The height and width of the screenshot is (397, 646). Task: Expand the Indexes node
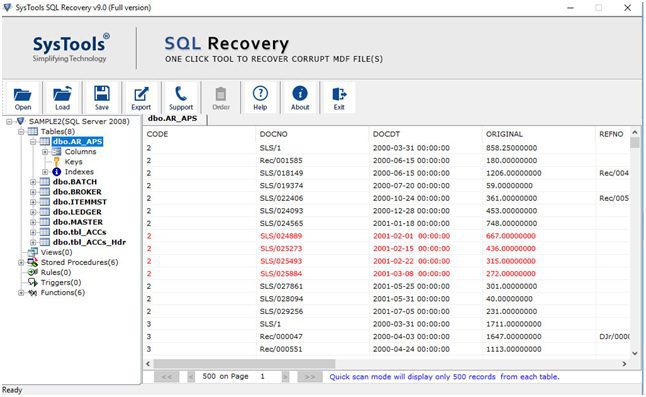(x=45, y=172)
